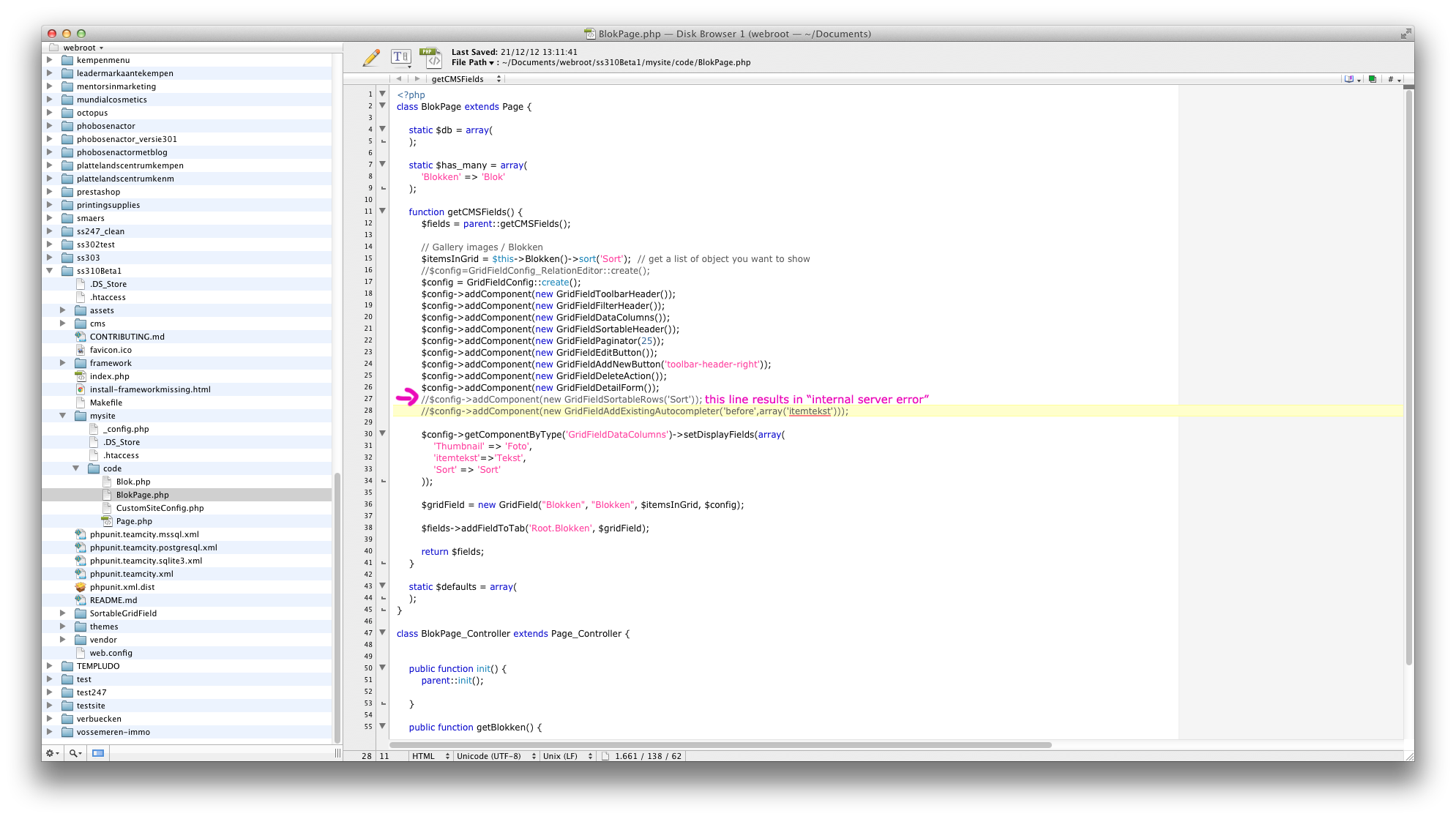Fold the getCMSFields function at line 11

pos(382,212)
